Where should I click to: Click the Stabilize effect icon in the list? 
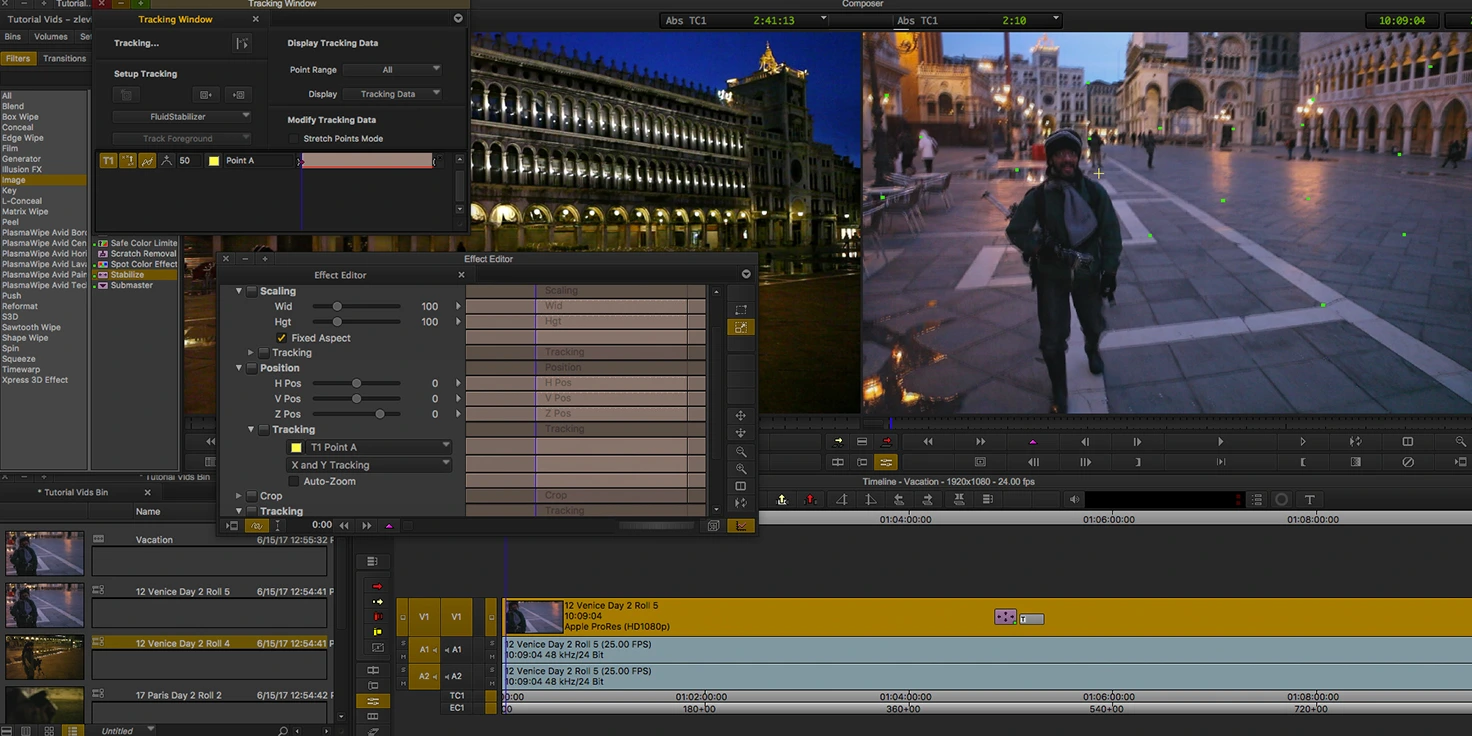[102, 275]
